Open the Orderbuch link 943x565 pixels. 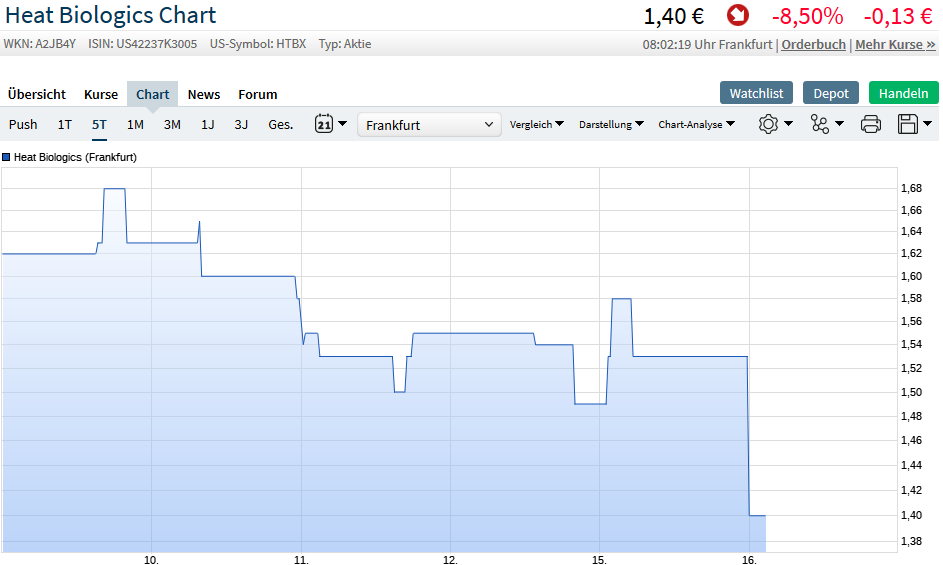click(813, 44)
